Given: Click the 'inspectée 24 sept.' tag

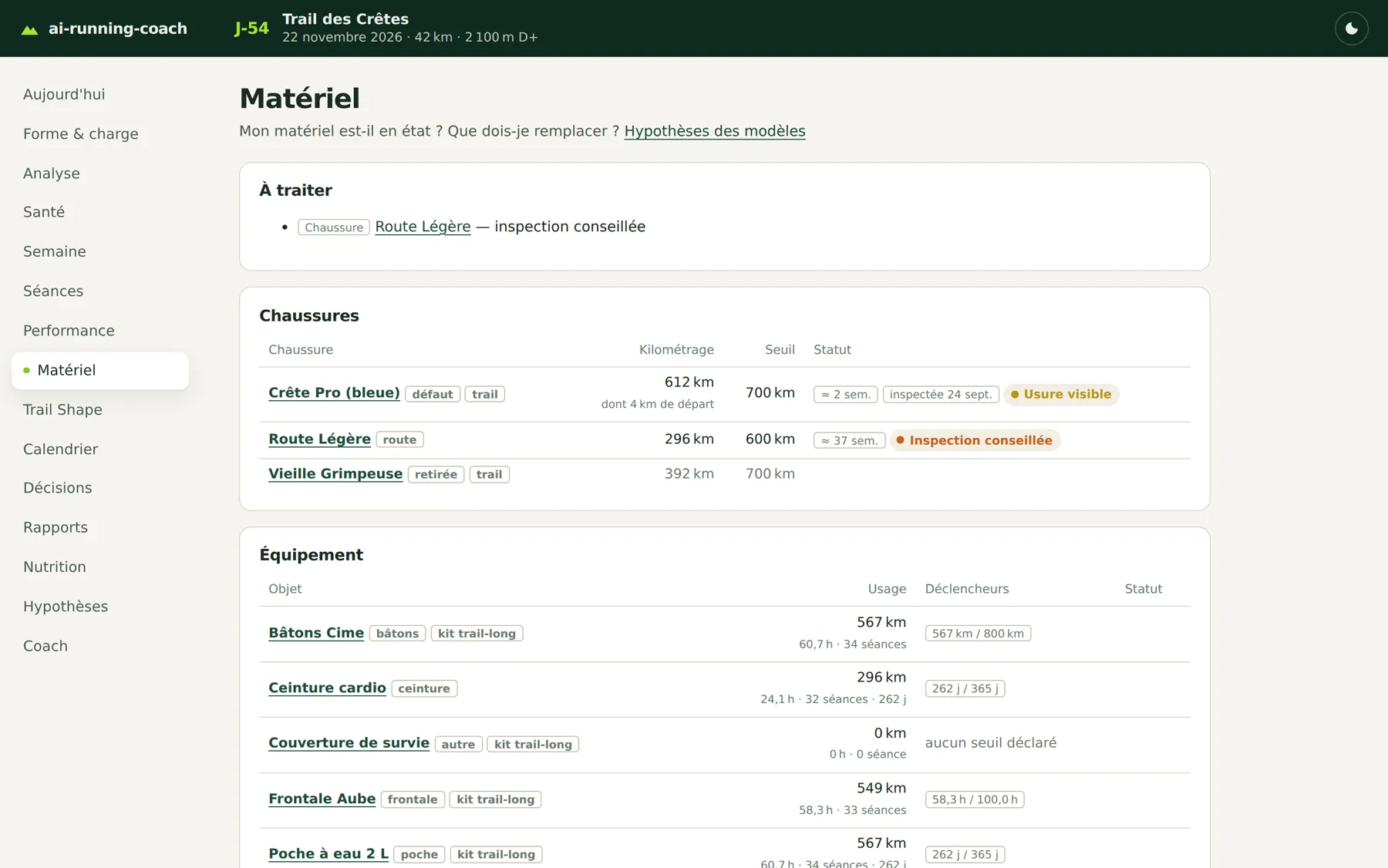Looking at the screenshot, I should (x=941, y=395).
